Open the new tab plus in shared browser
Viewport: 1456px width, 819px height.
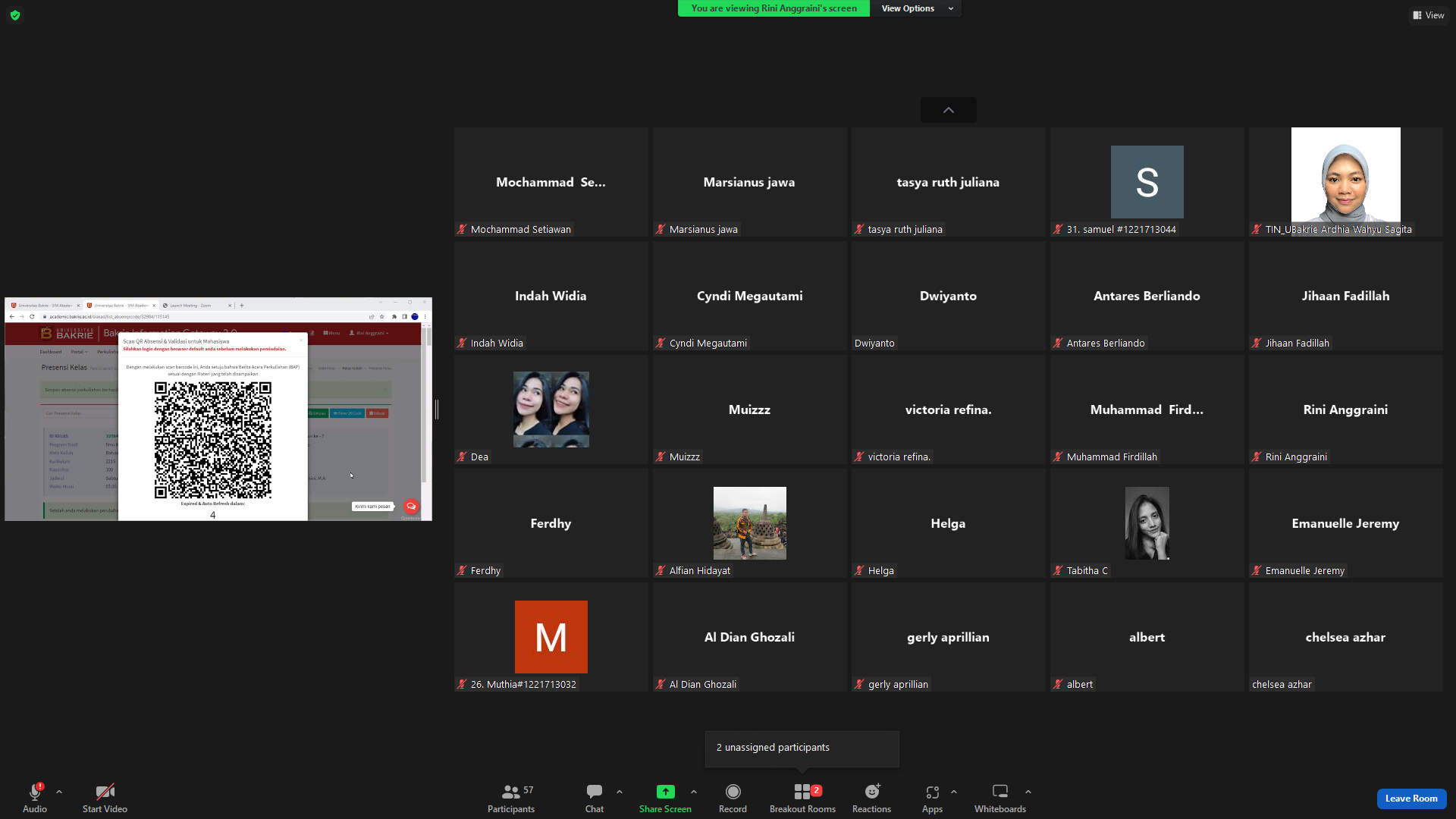click(242, 306)
